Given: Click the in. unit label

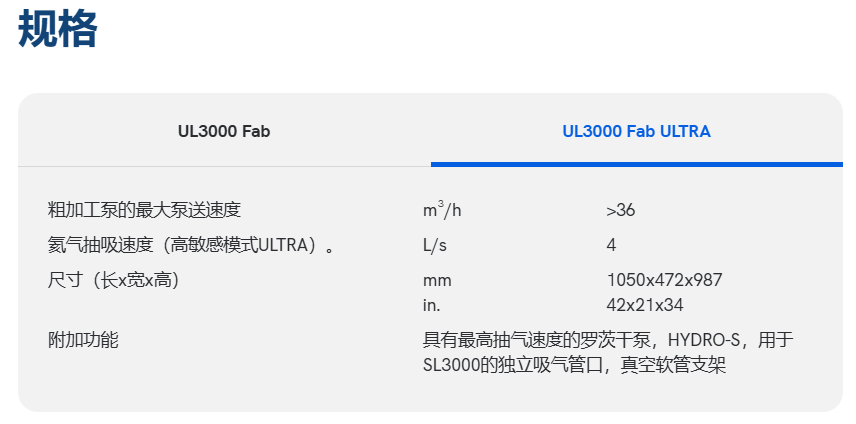Looking at the screenshot, I should coord(432,304).
